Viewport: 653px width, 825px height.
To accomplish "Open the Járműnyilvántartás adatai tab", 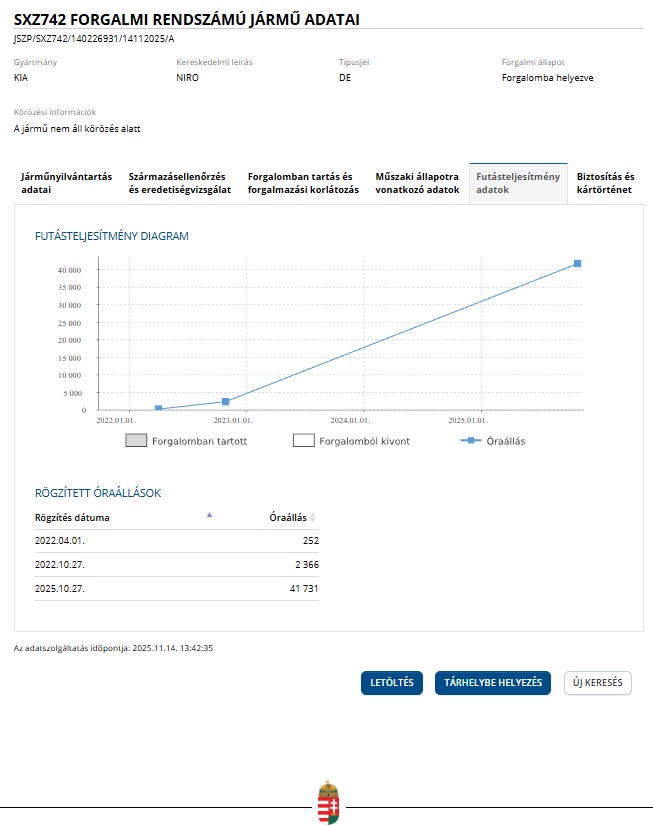I will 66,183.
